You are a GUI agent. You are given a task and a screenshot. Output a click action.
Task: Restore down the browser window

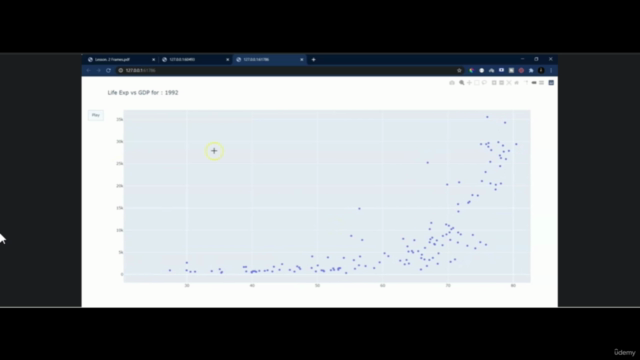tap(536, 59)
